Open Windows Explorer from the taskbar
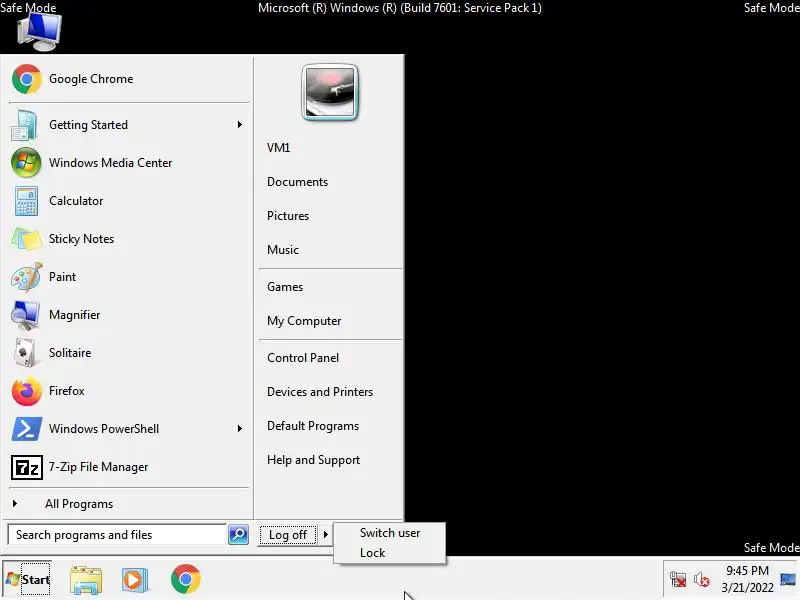800x600 pixels. [86, 580]
